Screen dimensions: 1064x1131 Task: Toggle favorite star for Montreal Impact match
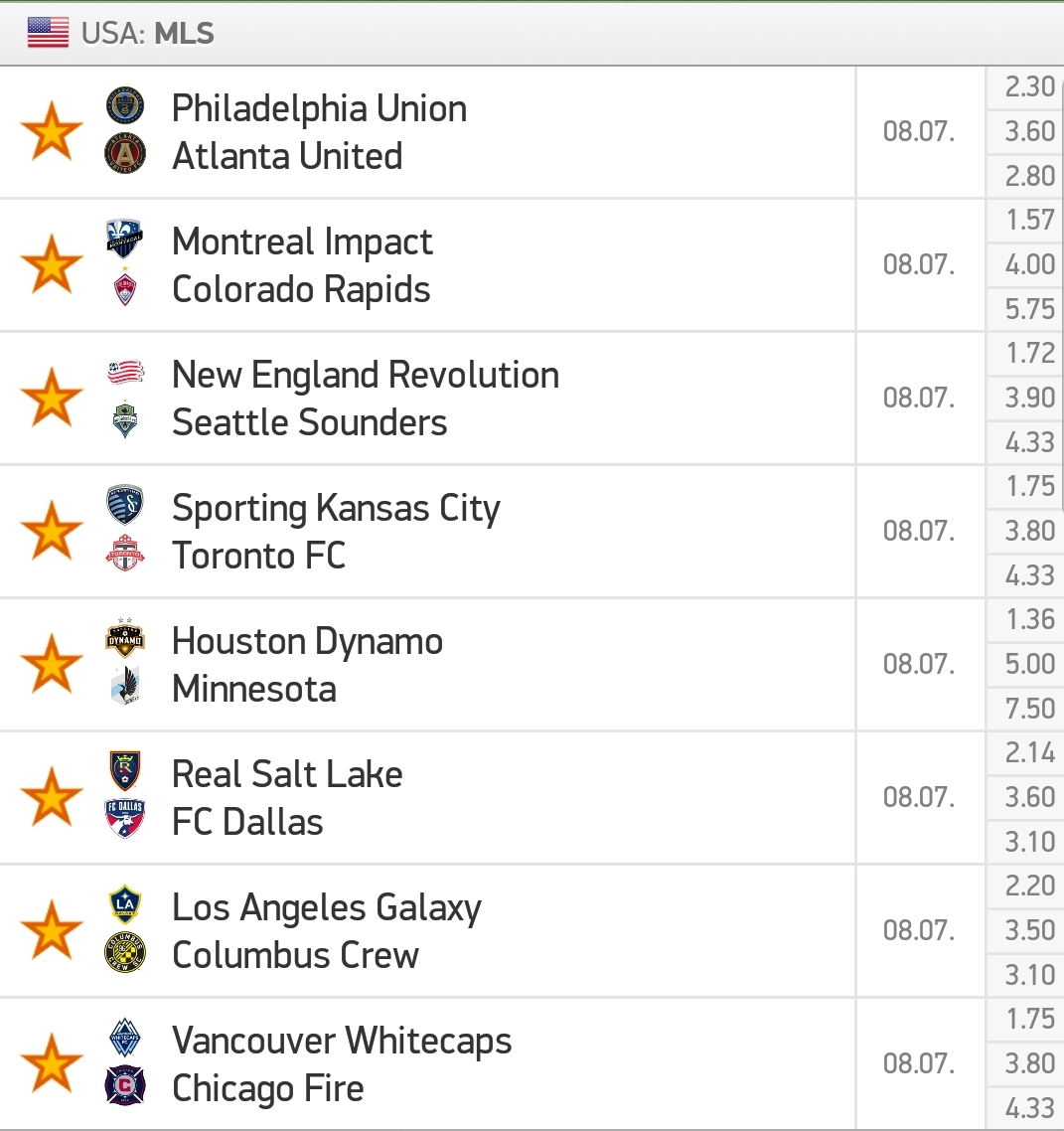pyautogui.click(x=52, y=264)
